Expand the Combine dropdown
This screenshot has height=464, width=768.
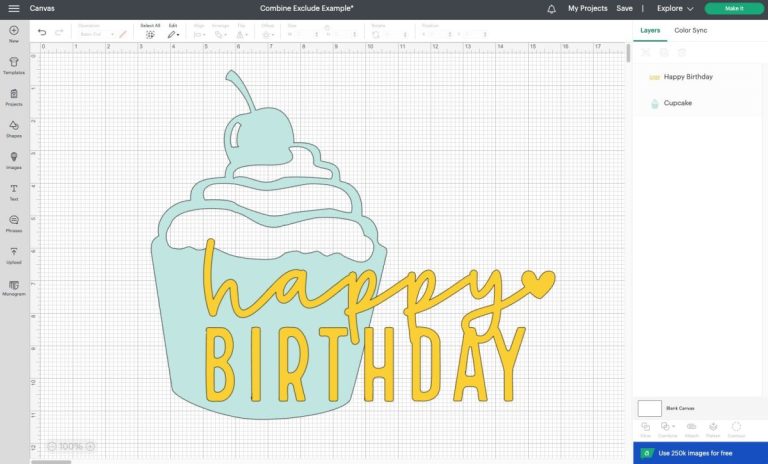point(667,428)
